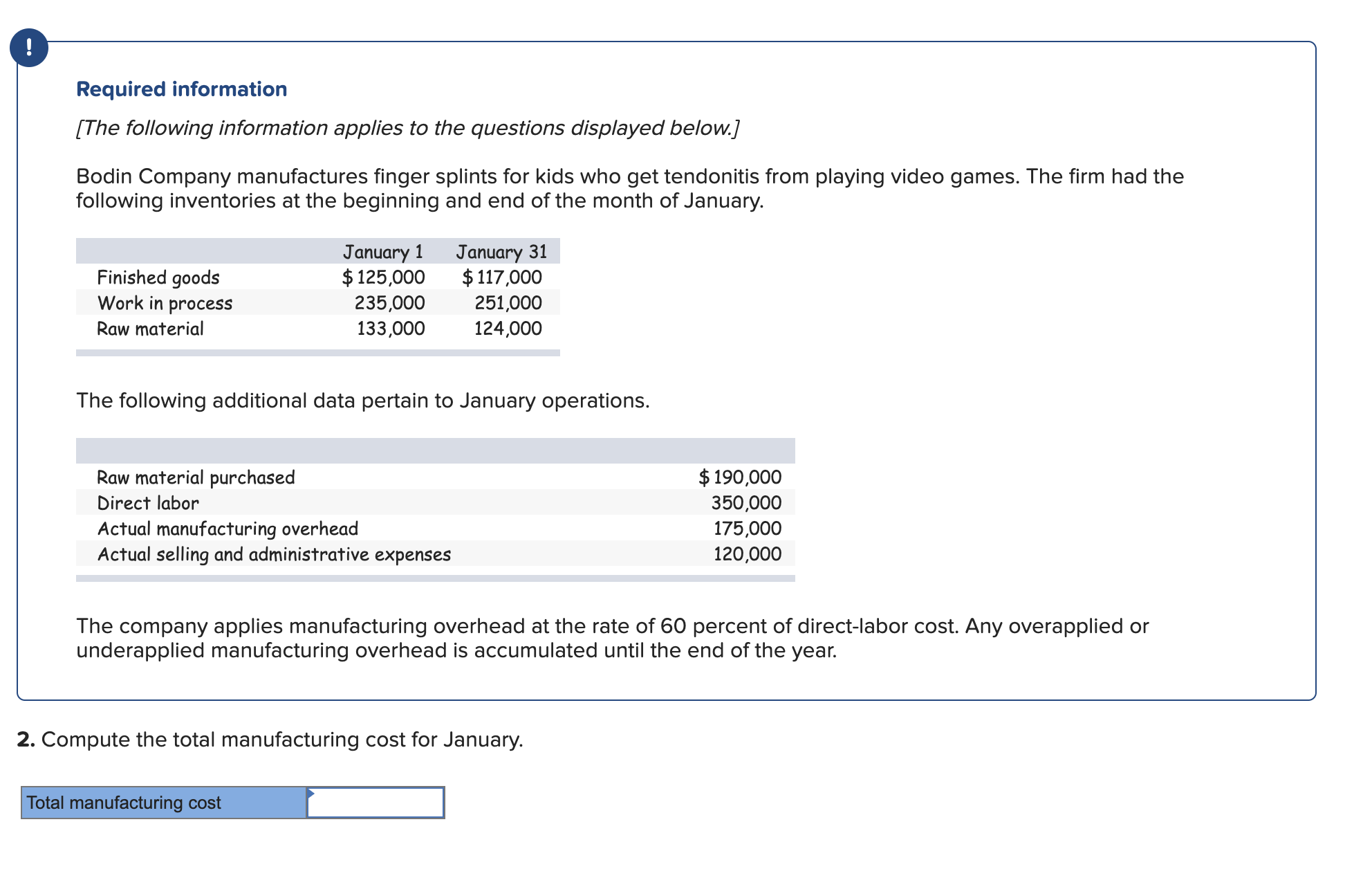Click the 251,000 work in process value

pos(508,303)
